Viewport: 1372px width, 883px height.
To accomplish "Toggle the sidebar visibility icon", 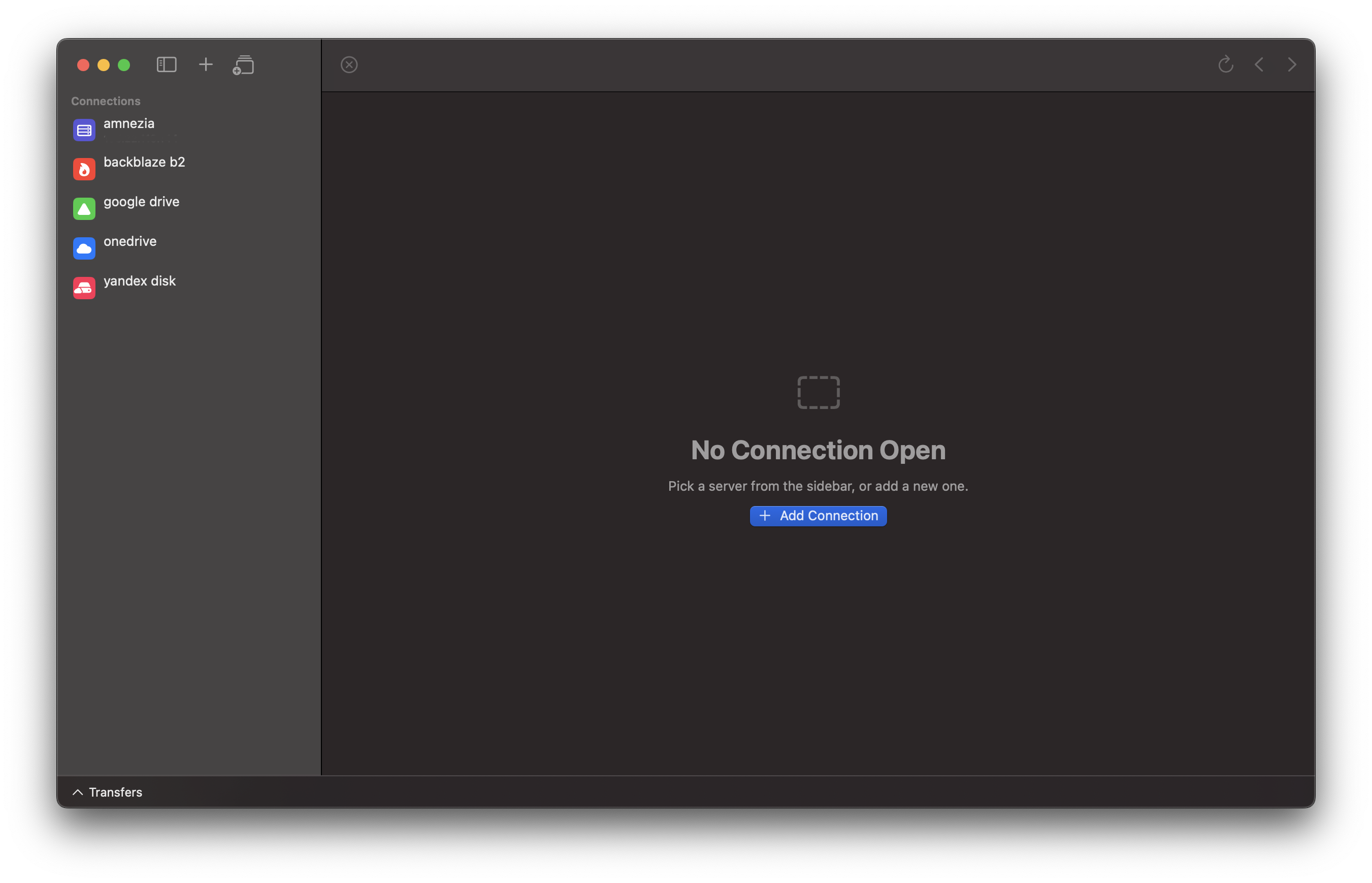I will point(166,64).
